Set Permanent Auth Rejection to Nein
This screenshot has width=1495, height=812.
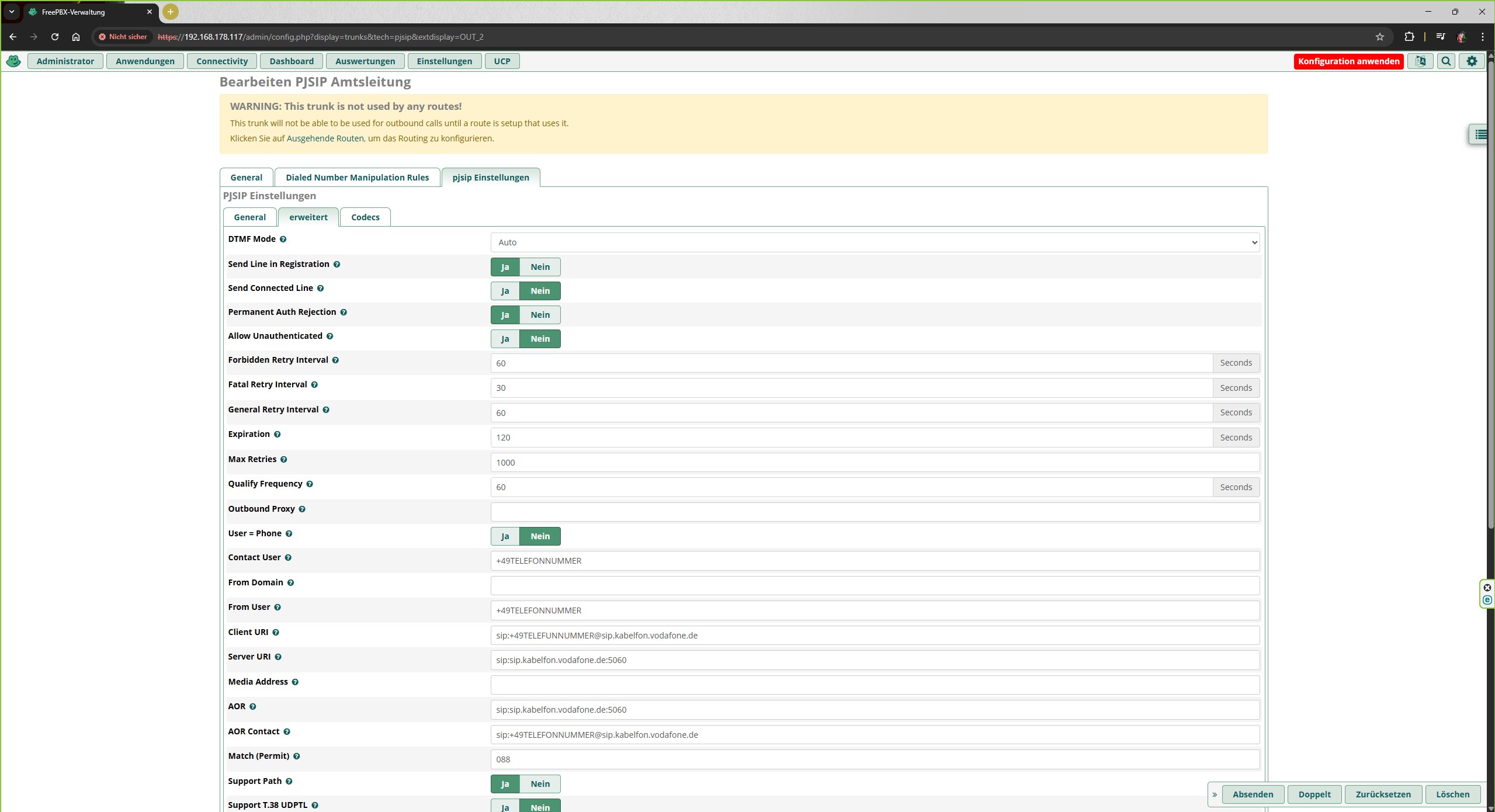click(x=540, y=315)
